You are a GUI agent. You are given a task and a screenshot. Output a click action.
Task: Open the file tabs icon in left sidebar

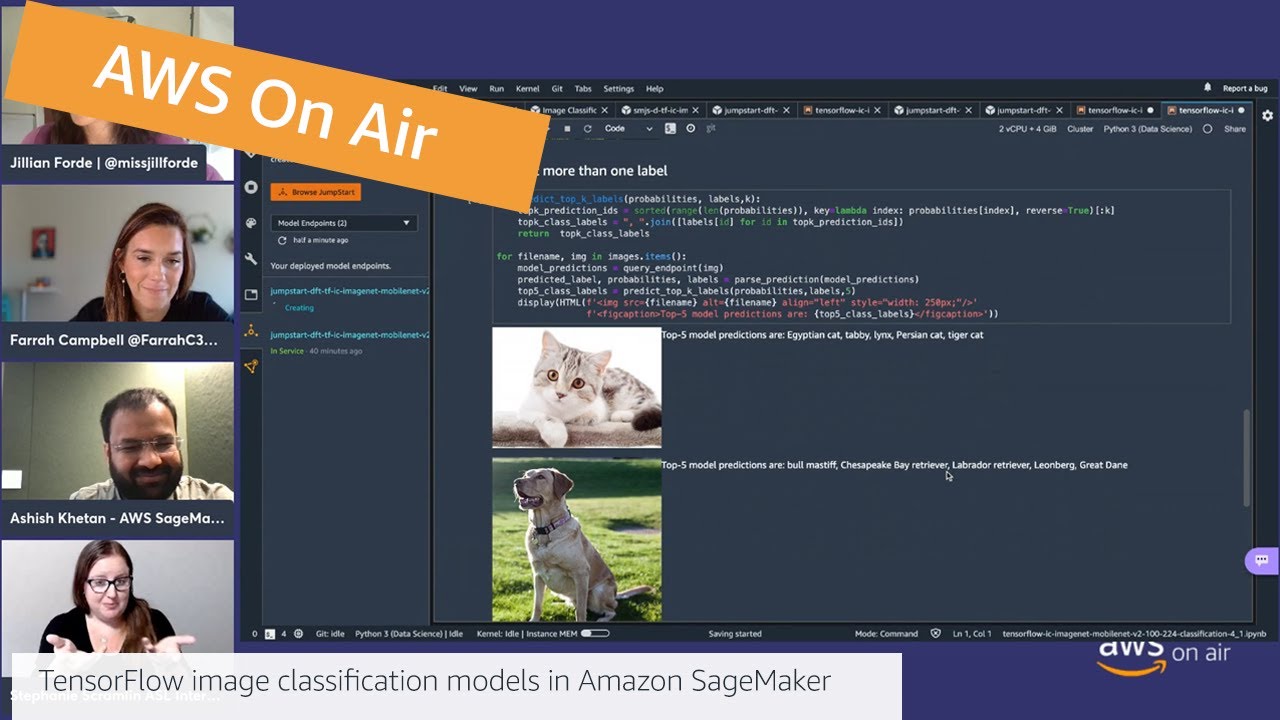[x=251, y=295]
